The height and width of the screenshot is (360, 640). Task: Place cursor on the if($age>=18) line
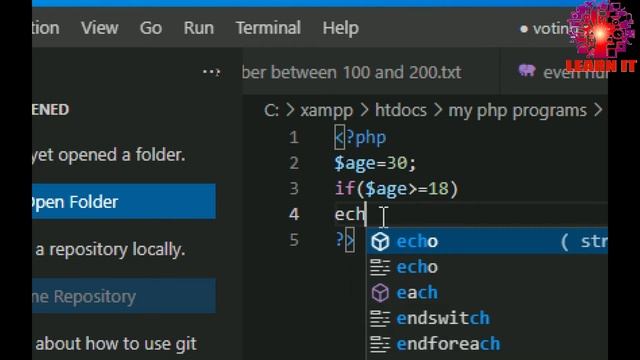click(397, 189)
